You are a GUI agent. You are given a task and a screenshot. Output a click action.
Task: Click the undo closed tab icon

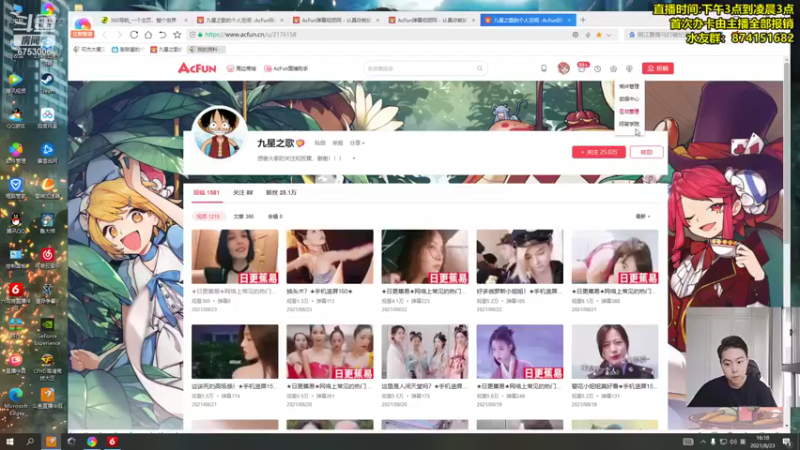(162, 35)
